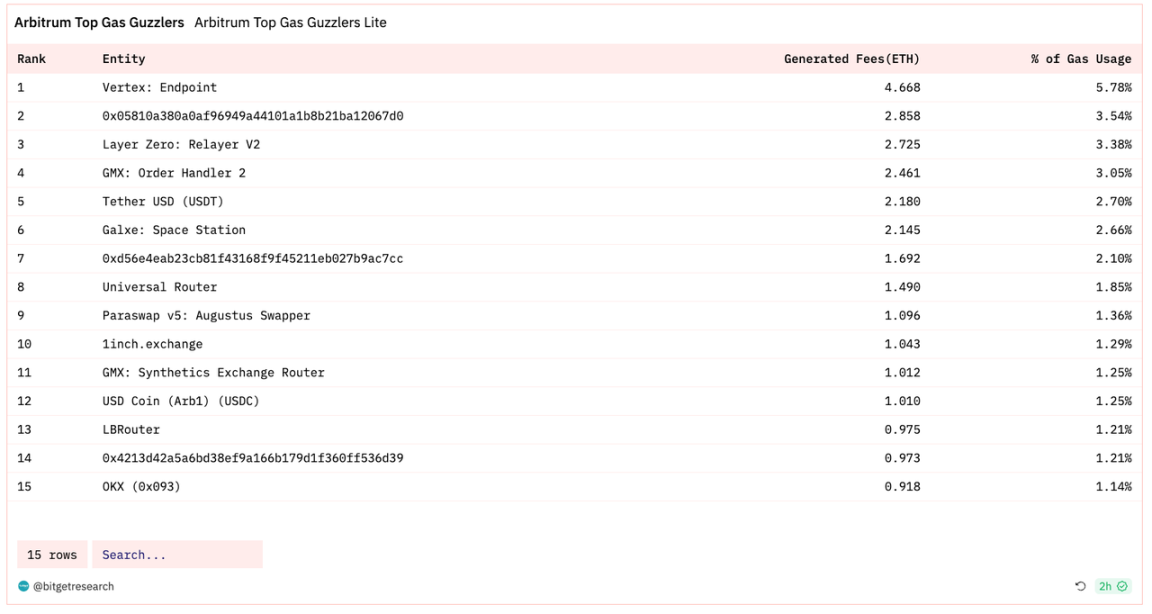Open the Arbitrum Top Gas Guzzlers Lite link
Screen dimensions: 1152x614
[290, 23]
